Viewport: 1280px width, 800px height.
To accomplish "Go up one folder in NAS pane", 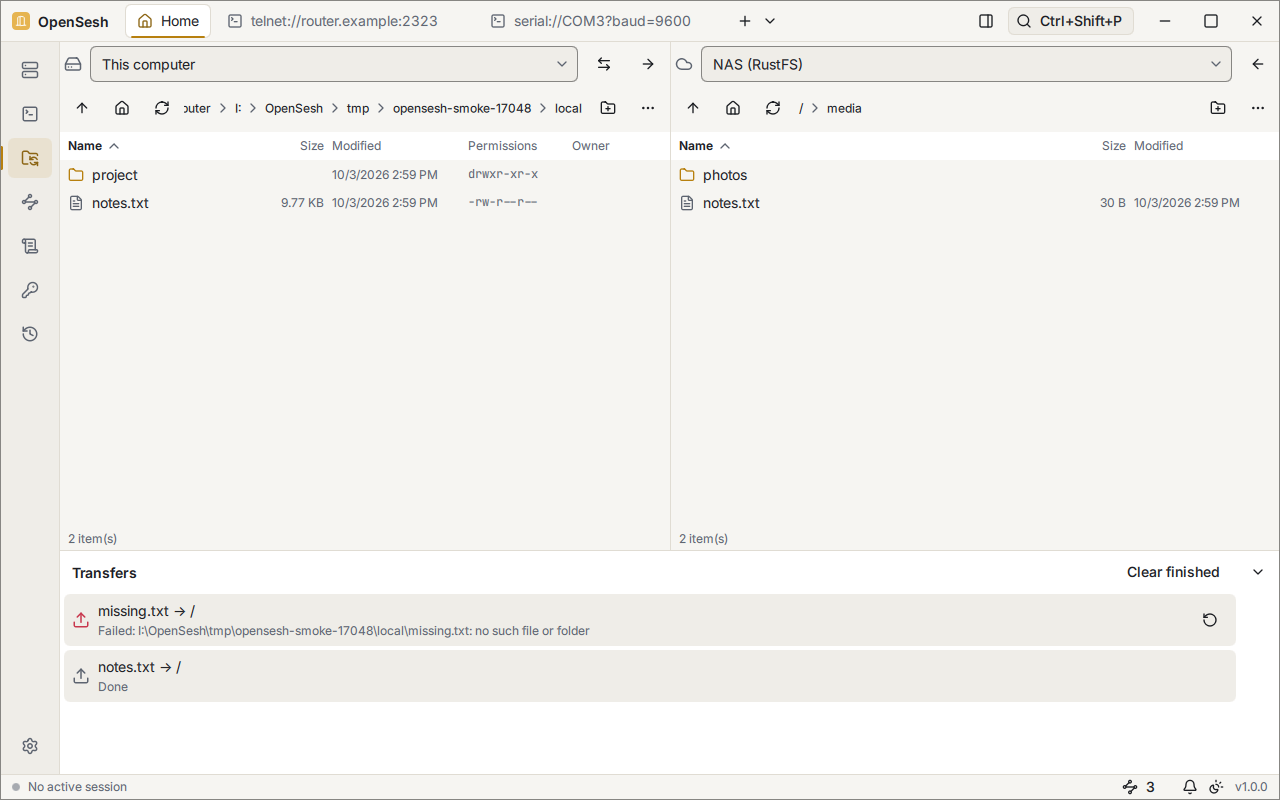I will click(693, 108).
